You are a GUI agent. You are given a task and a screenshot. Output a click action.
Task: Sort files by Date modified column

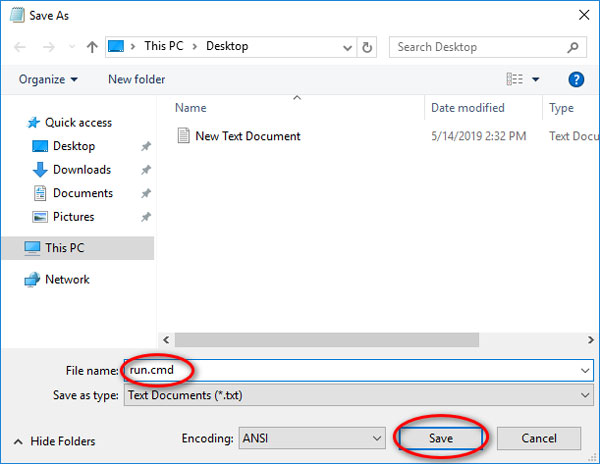point(467,108)
